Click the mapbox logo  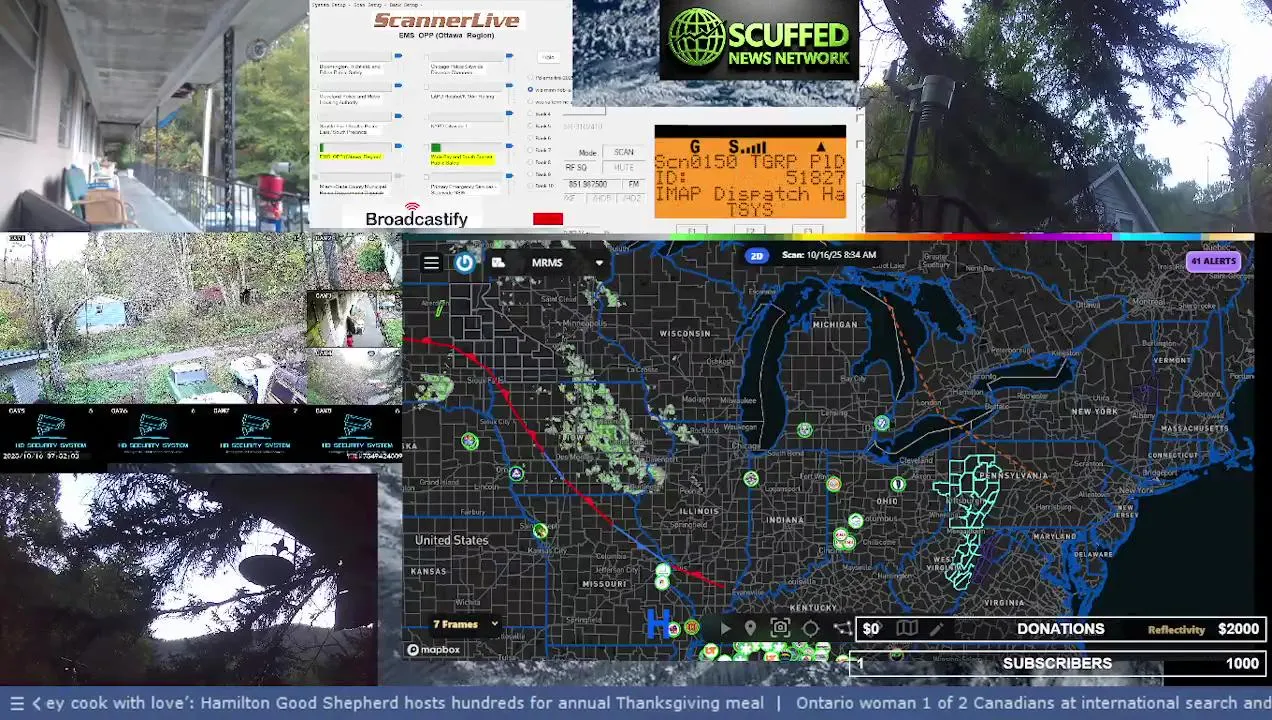pos(434,650)
